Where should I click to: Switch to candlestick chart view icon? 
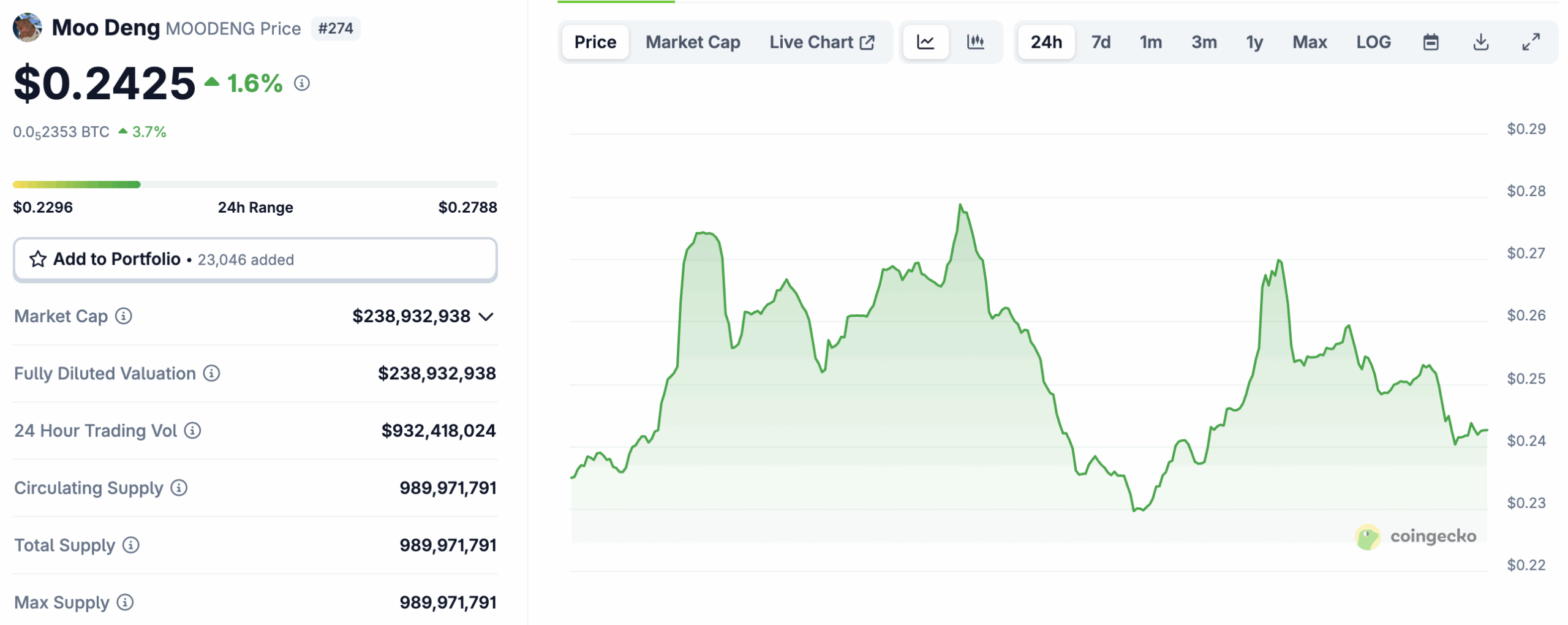(975, 42)
